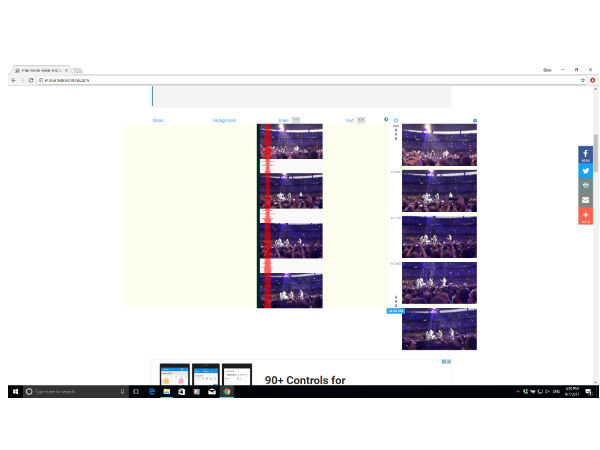Viewport: 600px width, 450px height.
Task: Click the print icon in share sidebar
Action: tap(586, 185)
